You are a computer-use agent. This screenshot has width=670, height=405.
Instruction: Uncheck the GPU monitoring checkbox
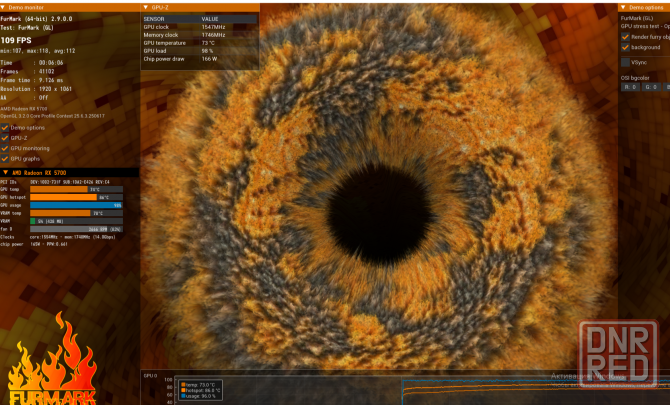[x=5, y=148]
